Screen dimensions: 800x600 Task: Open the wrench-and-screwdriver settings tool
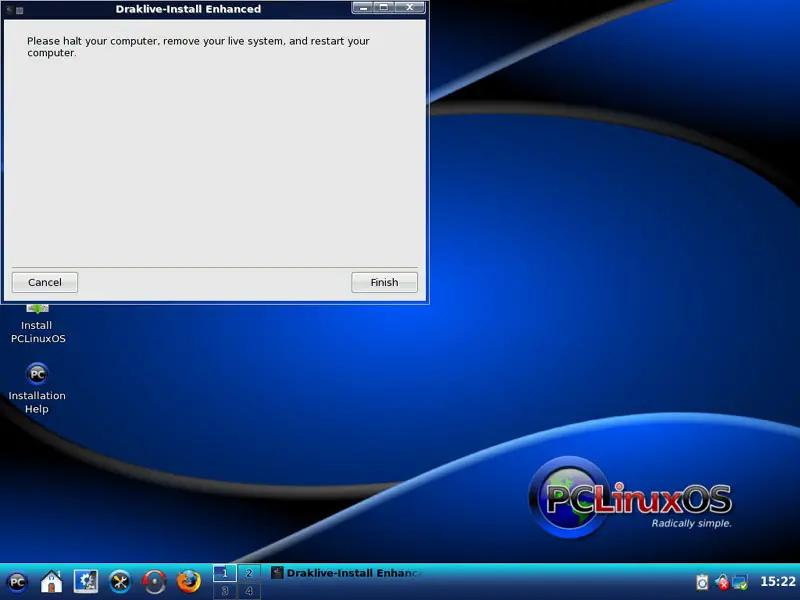pos(120,581)
